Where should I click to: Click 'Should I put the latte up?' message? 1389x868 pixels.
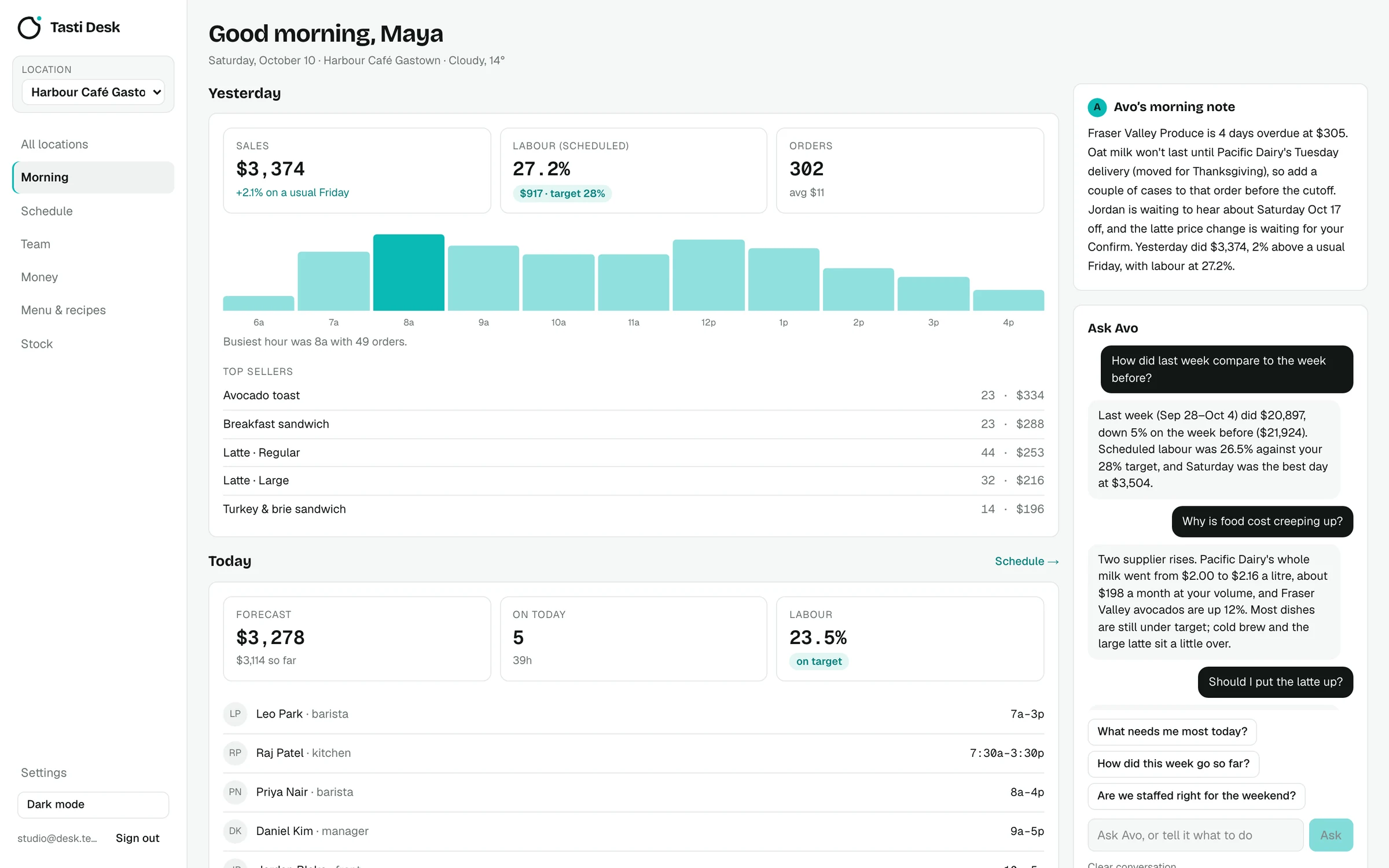pyautogui.click(x=1275, y=682)
